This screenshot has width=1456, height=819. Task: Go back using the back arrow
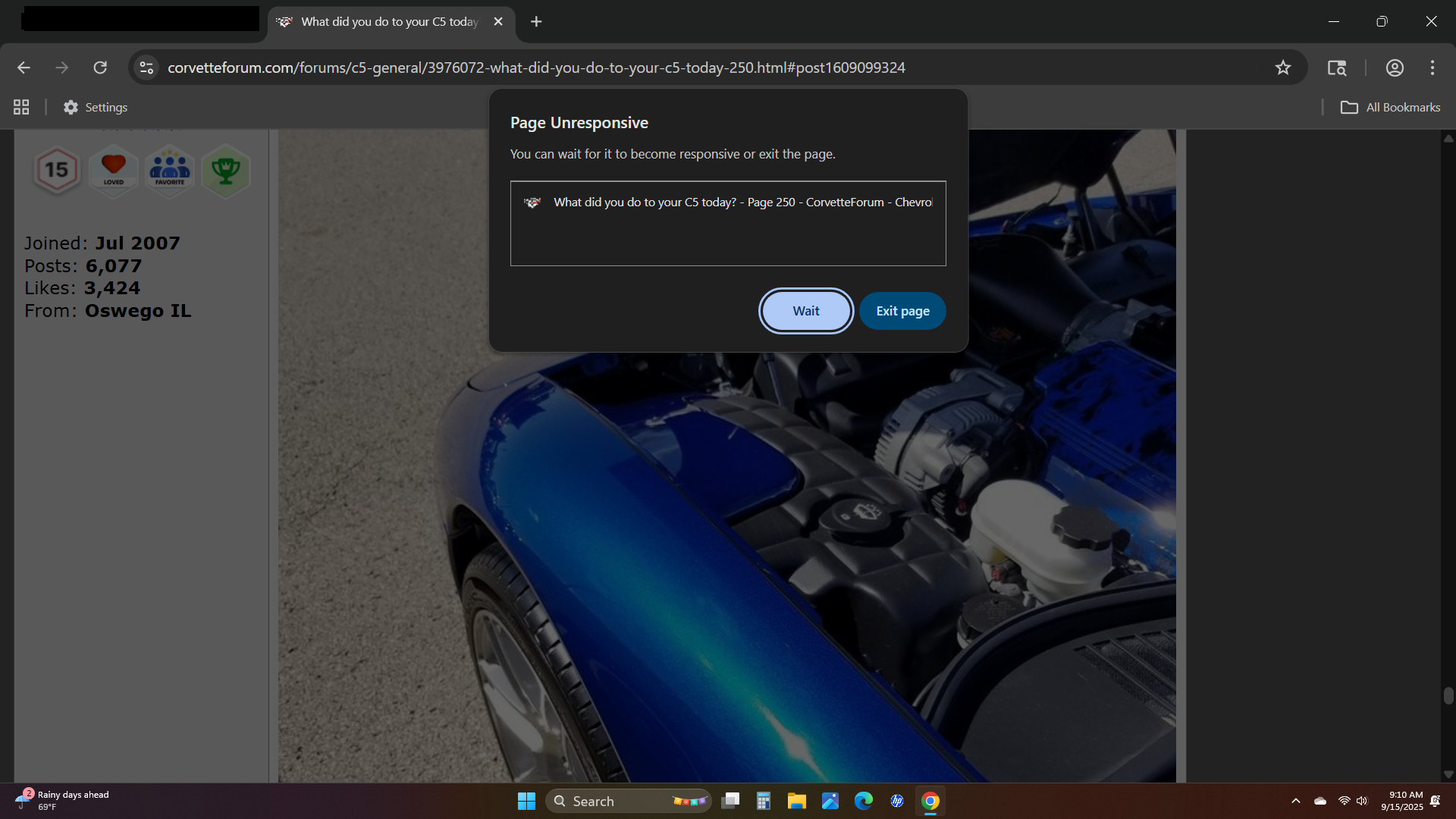tap(24, 67)
